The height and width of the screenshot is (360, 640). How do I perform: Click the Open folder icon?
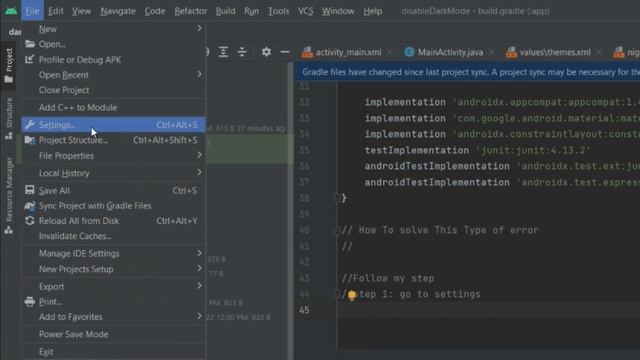29,44
